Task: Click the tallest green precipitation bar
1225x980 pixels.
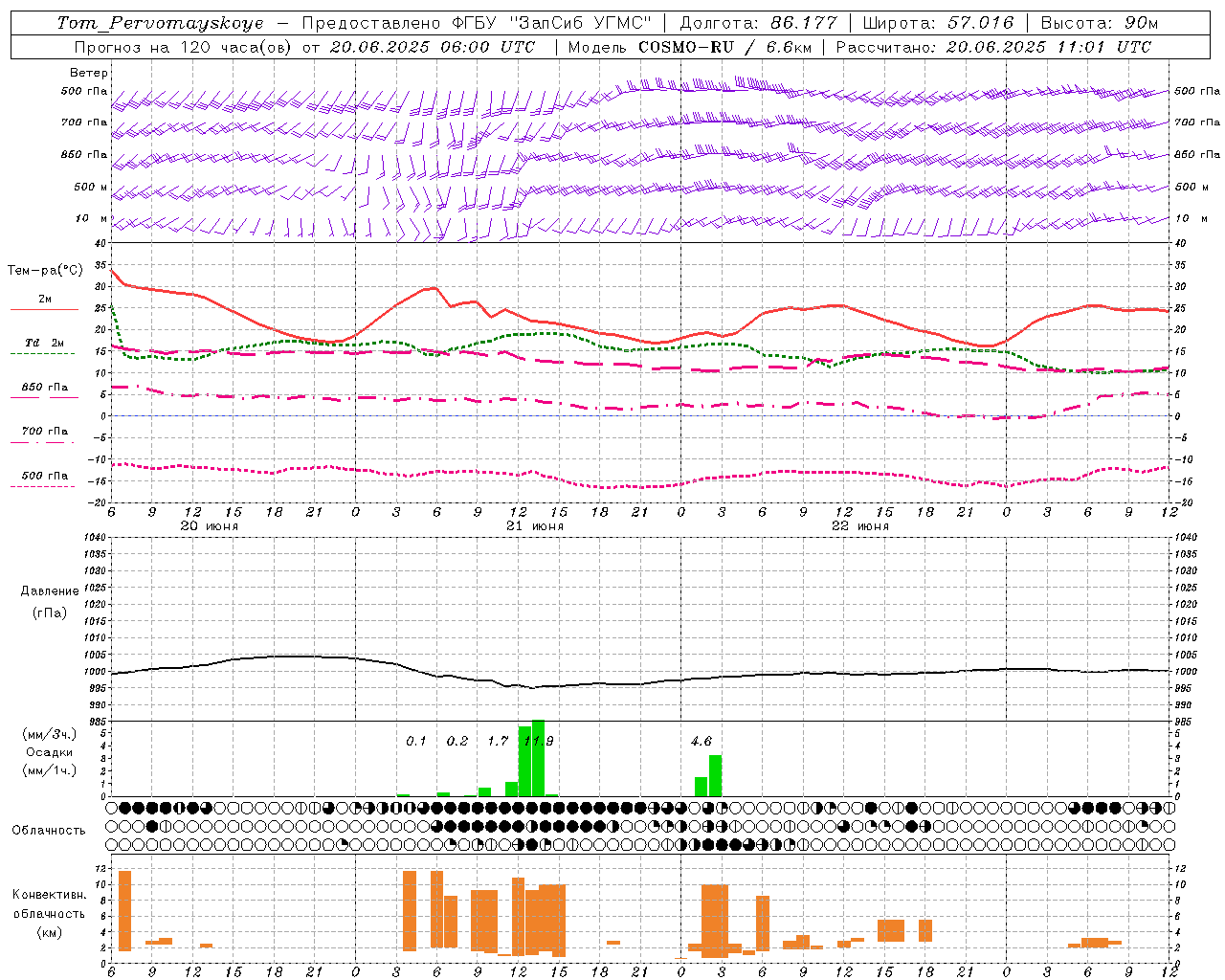Action: pyautogui.click(x=538, y=758)
